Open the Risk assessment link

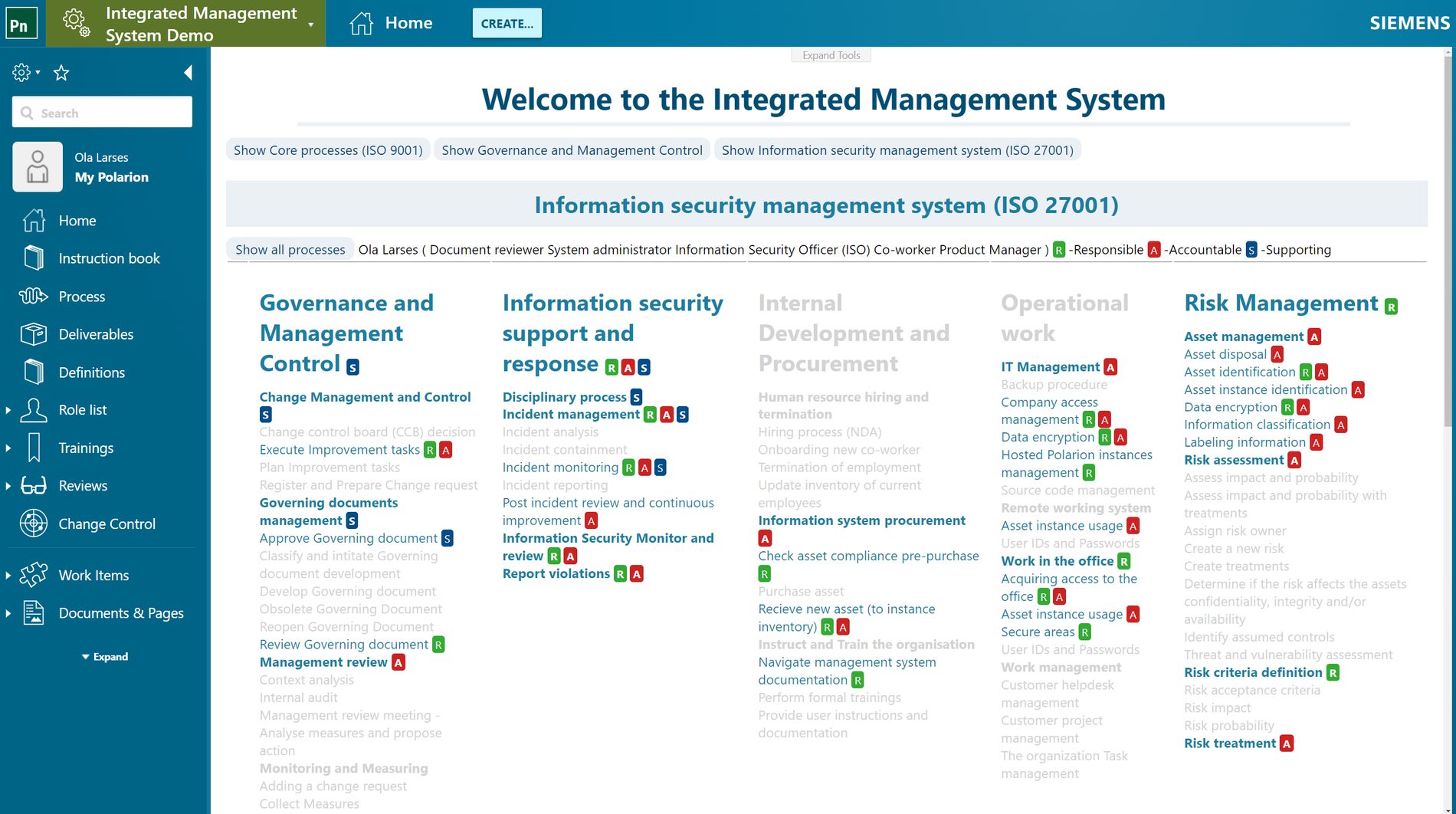(1234, 461)
